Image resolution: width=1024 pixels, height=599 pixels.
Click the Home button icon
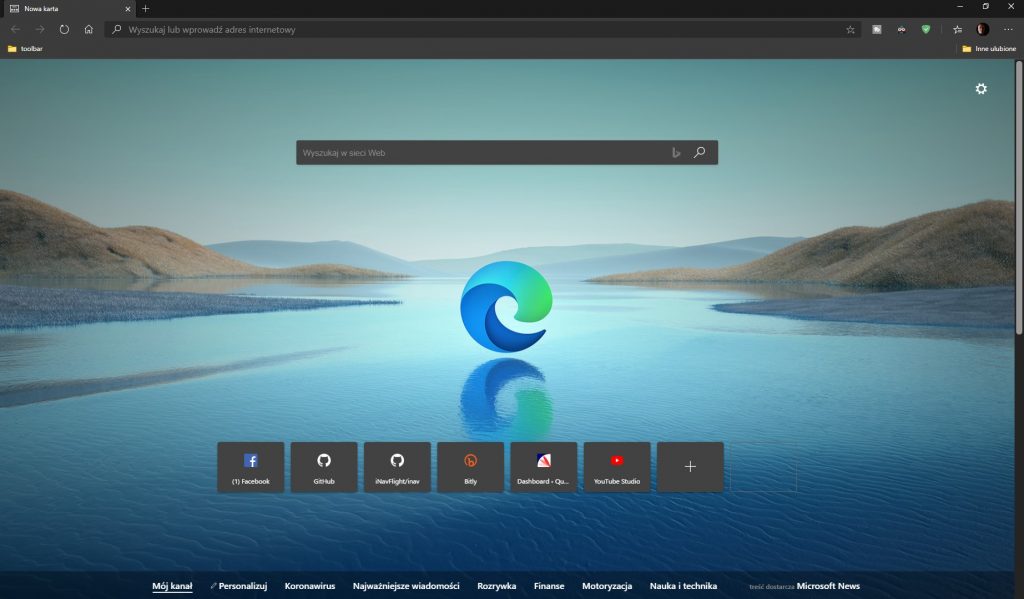(88, 30)
